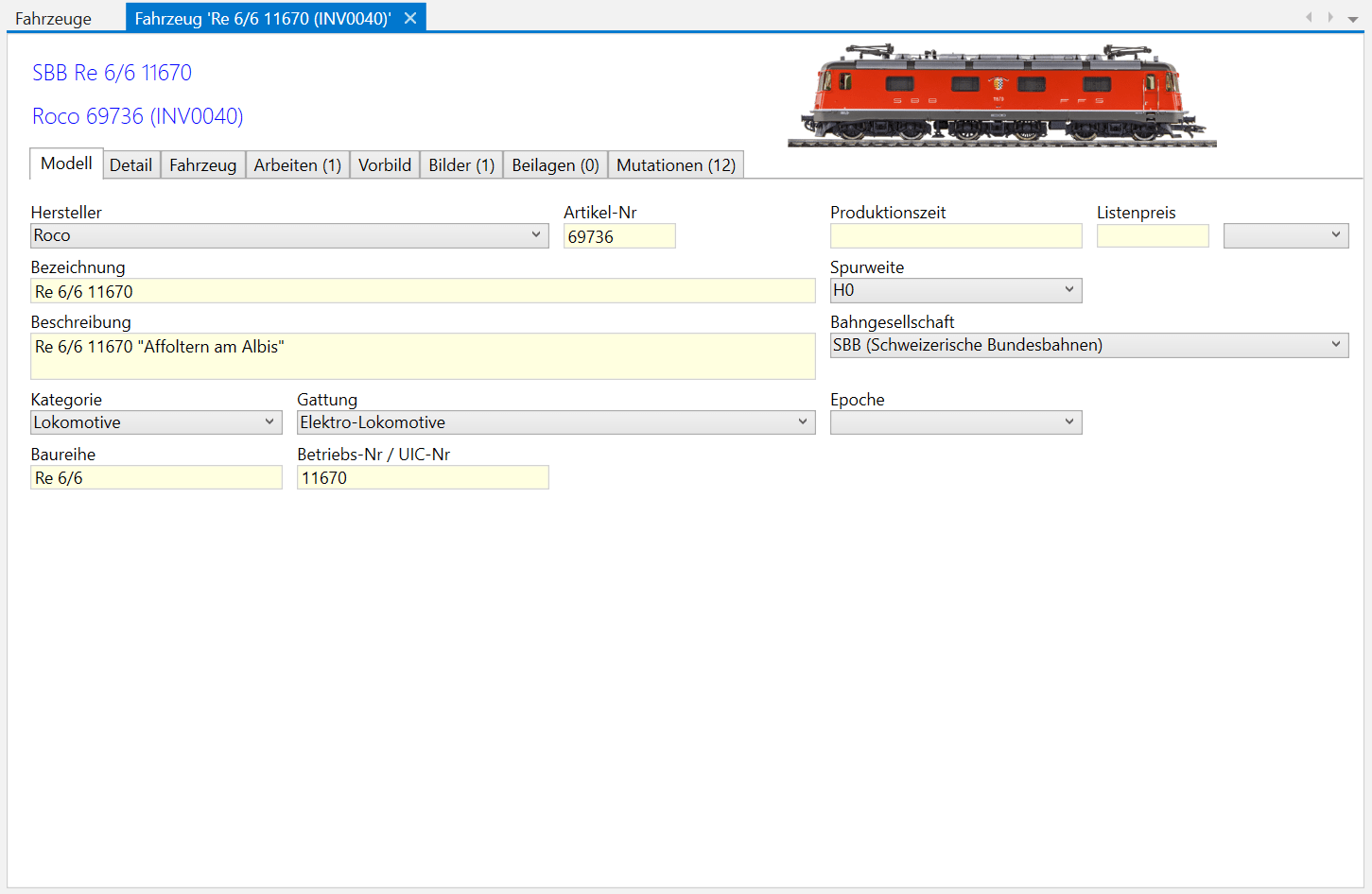Switch to the Fahrzeuge document tab
1372x894 pixels.
pos(54,19)
